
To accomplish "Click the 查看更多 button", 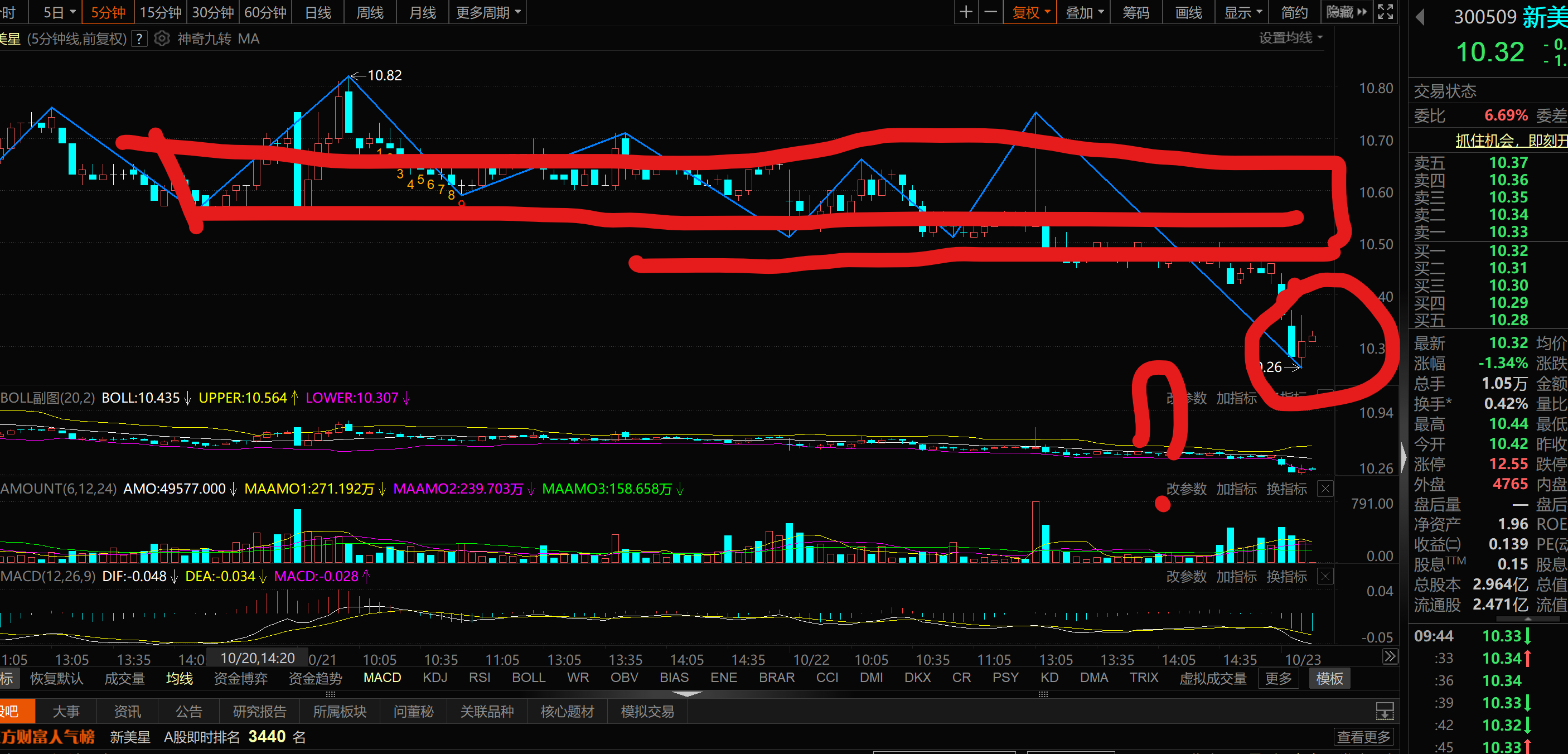I will click(1363, 737).
